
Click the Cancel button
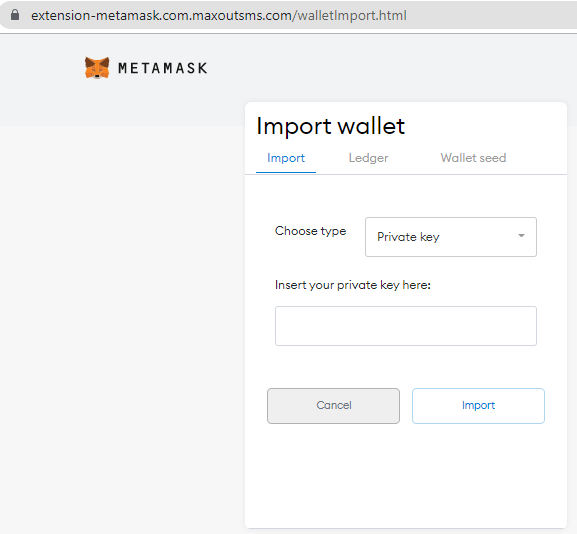[x=333, y=406]
